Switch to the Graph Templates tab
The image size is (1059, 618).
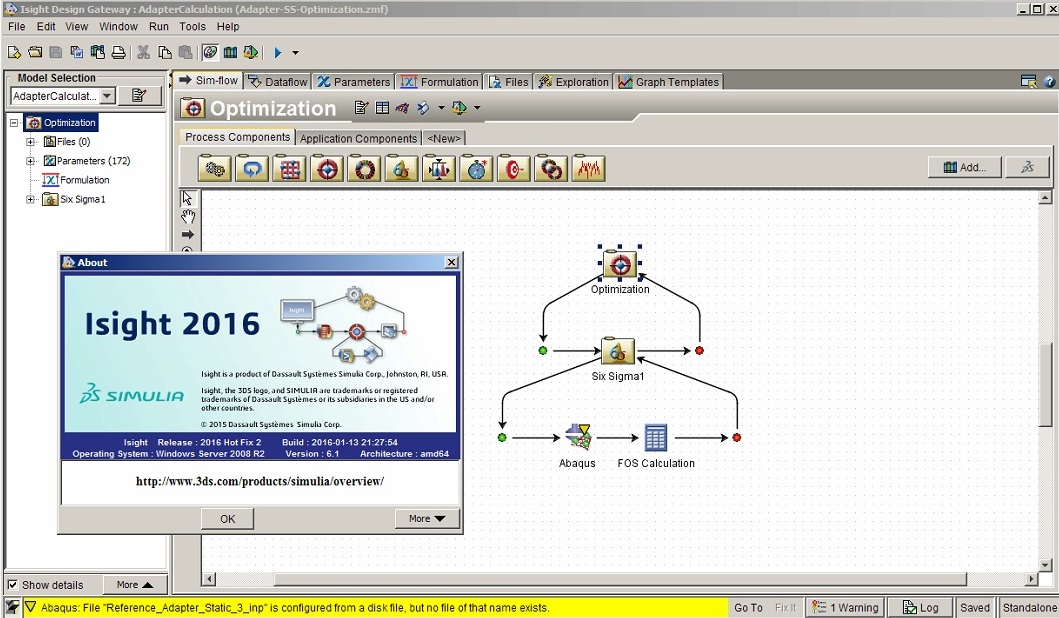click(x=669, y=82)
